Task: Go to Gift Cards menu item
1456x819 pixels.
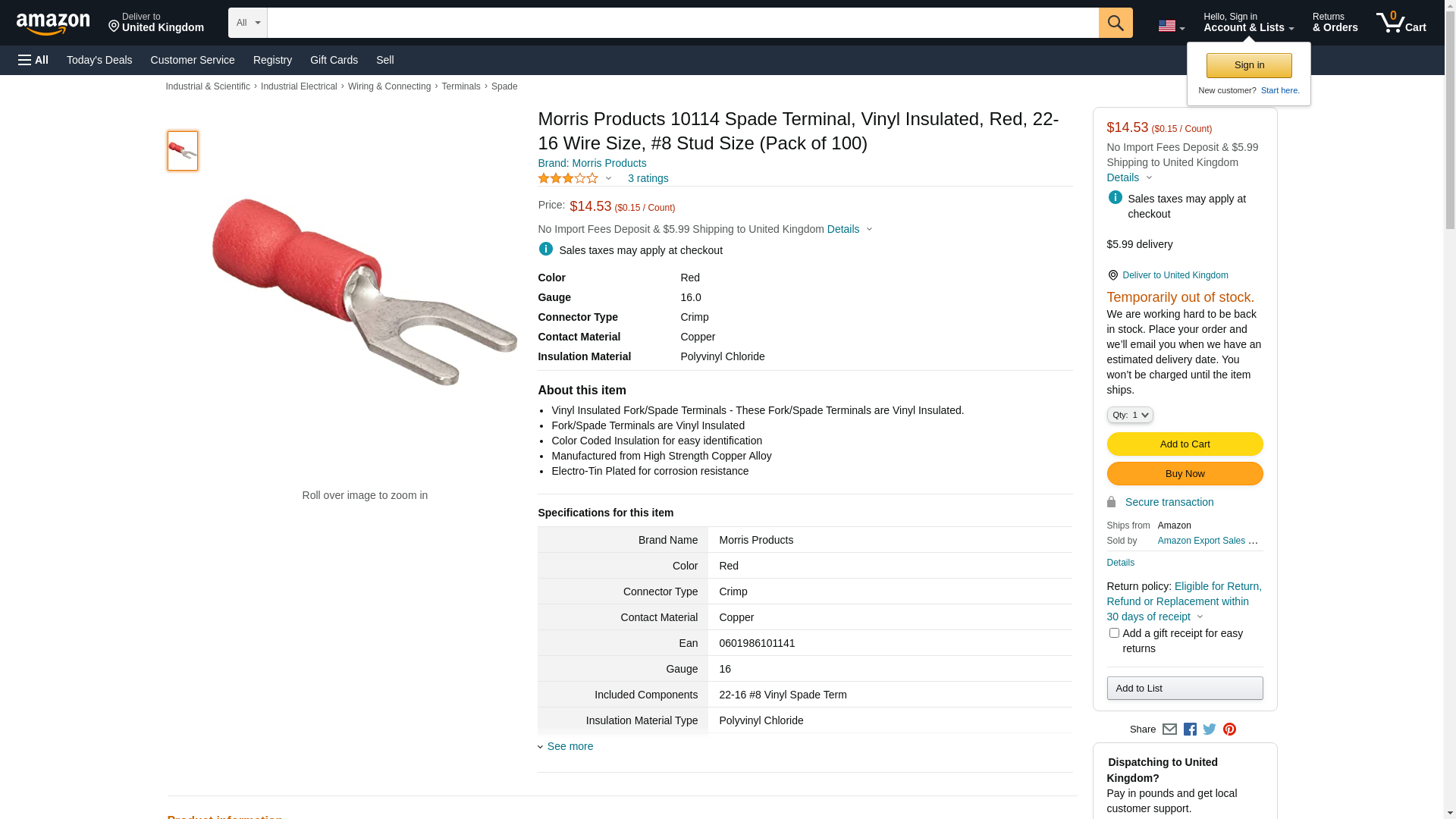Action: (x=334, y=60)
